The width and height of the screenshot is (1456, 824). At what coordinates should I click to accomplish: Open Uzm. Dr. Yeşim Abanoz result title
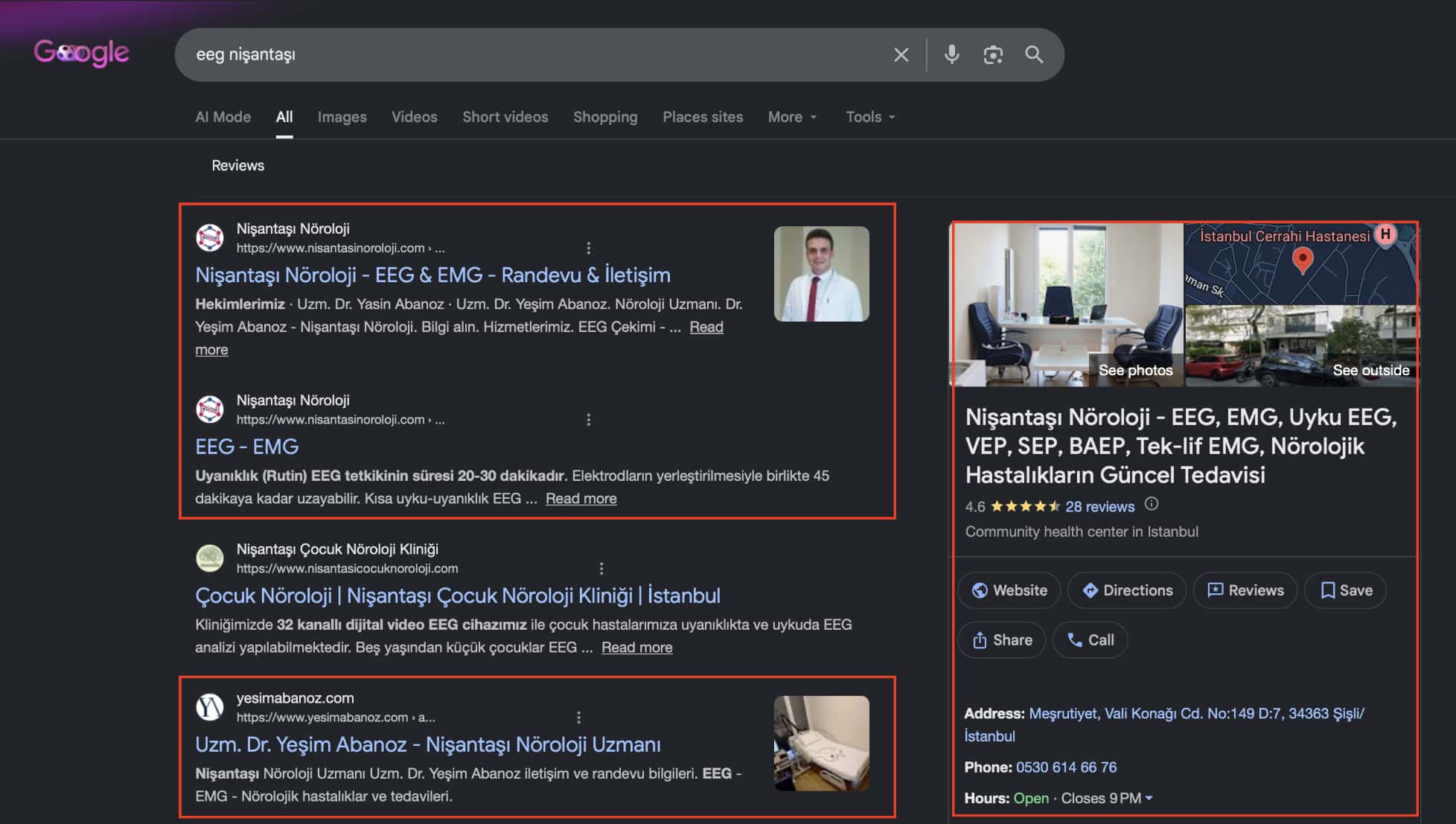coord(428,744)
